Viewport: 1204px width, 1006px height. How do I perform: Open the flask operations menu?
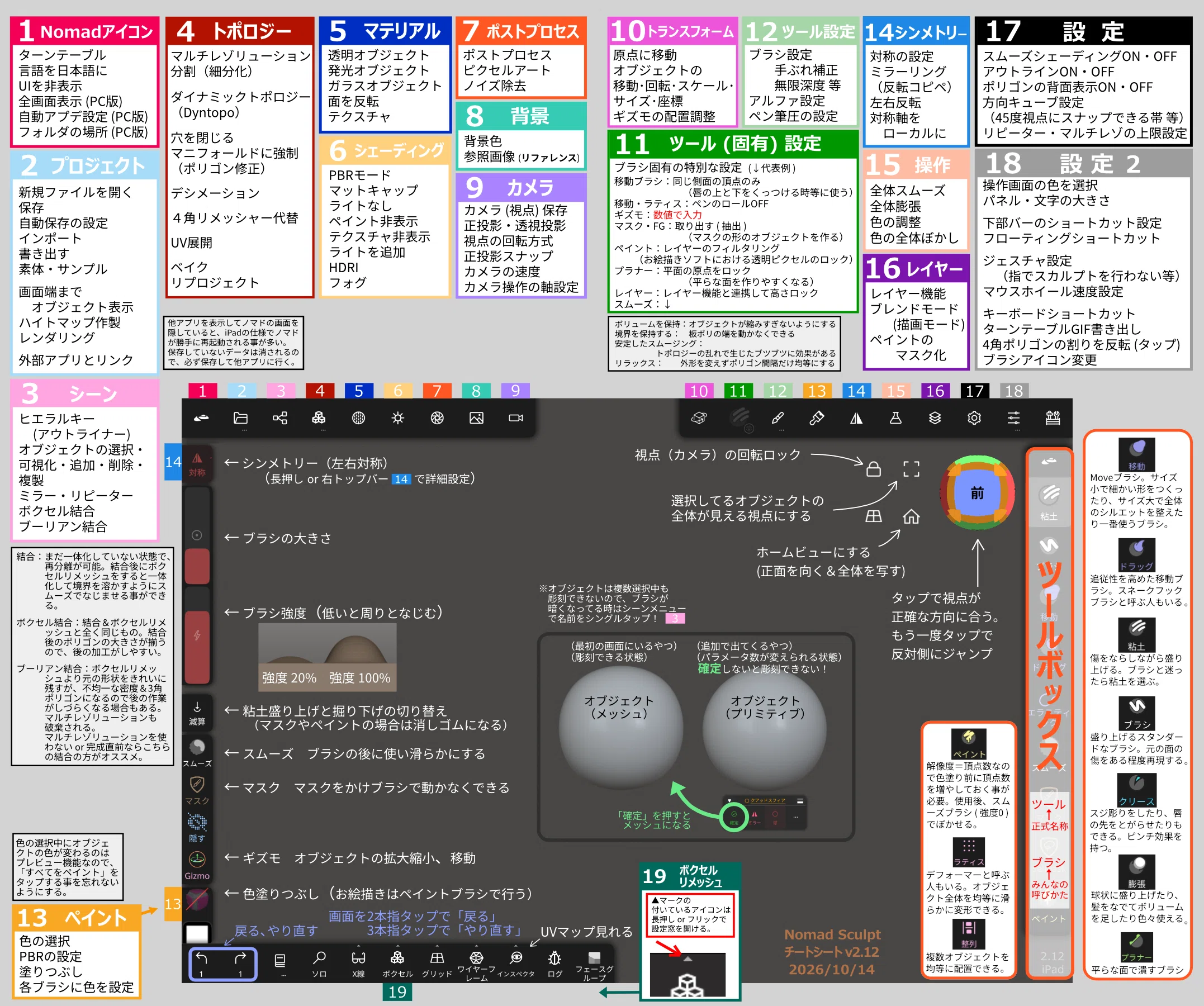tap(895, 418)
